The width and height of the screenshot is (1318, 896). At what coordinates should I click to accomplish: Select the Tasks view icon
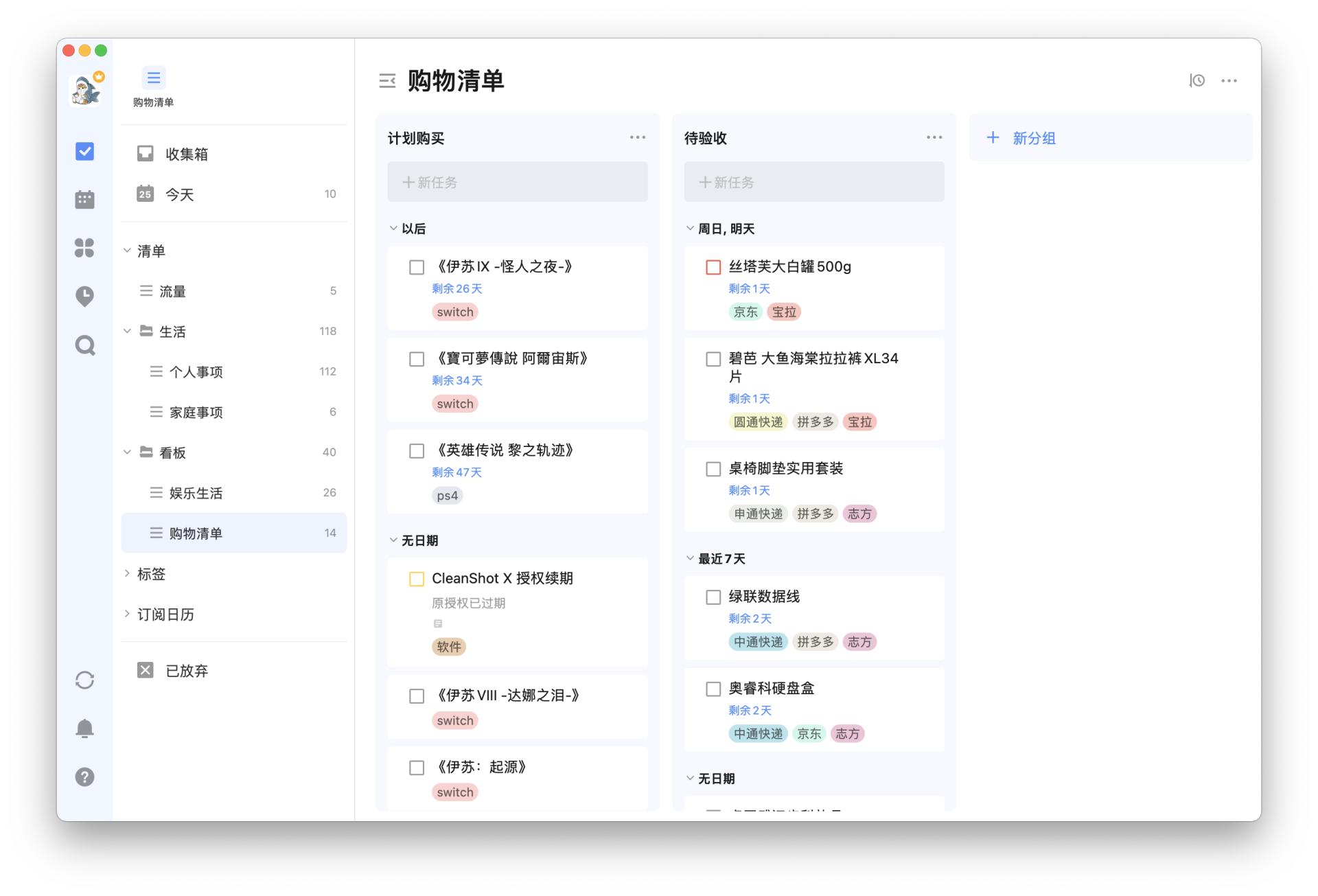(x=84, y=151)
